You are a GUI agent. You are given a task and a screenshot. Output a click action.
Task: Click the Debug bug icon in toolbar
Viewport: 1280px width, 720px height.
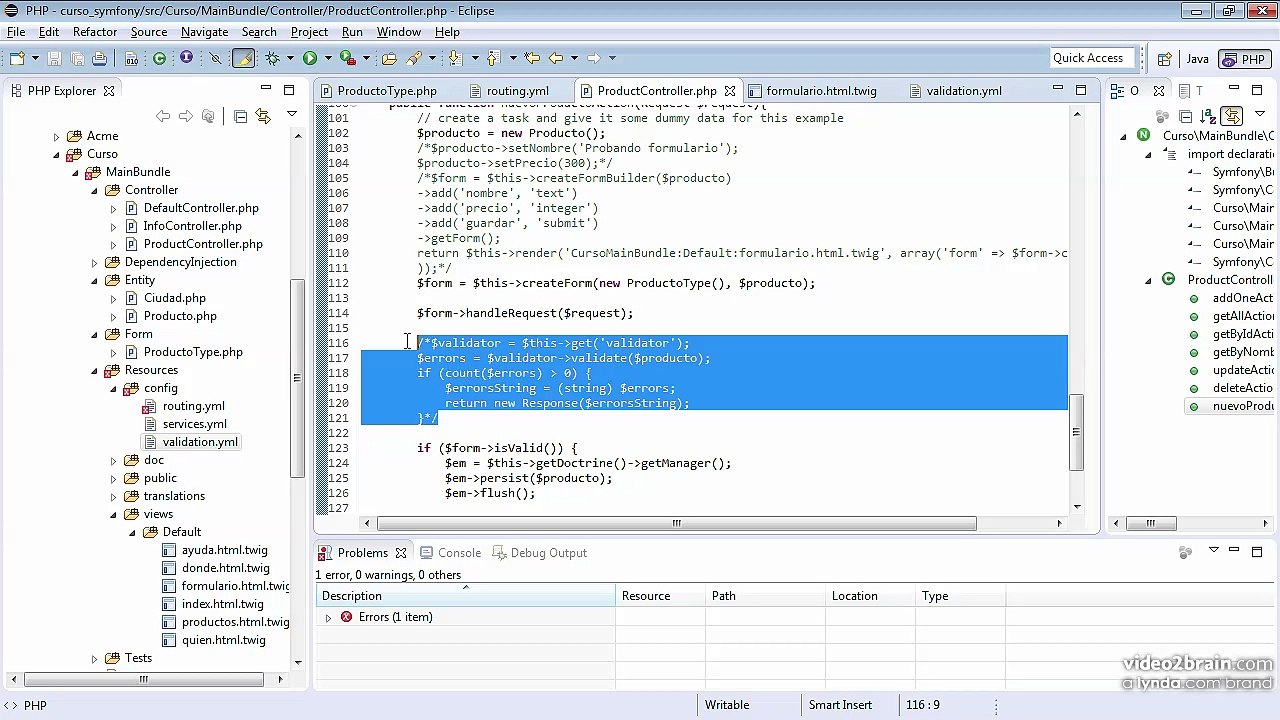pyautogui.click(x=272, y=58)
